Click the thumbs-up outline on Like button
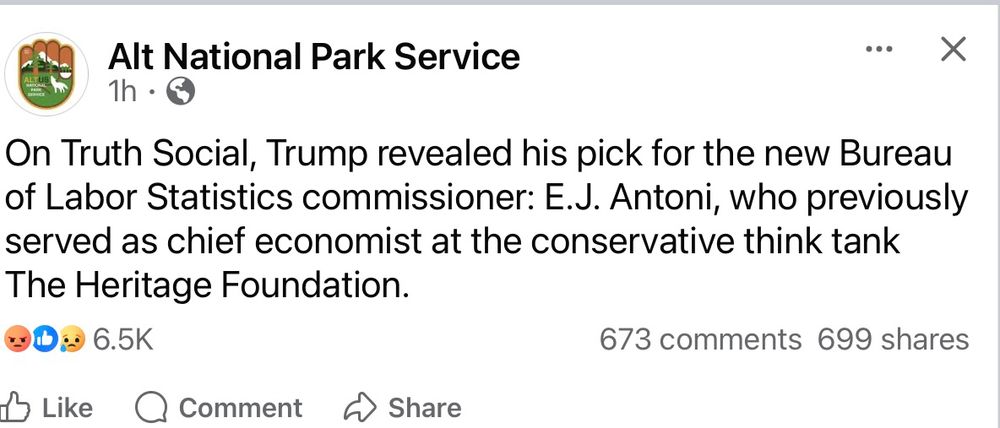This screenshot has width=1000, height=428. point(14,408)
